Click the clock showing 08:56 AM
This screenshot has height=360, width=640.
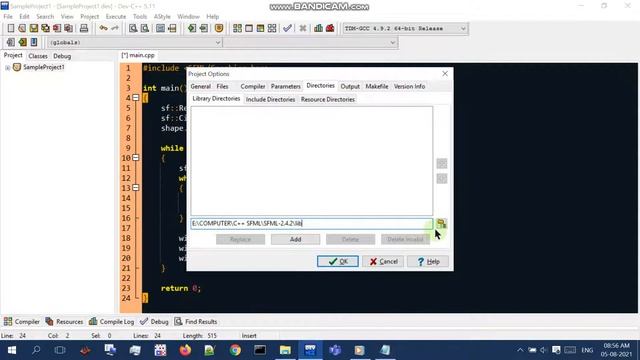pyautogui.click(x=616, y=346)
